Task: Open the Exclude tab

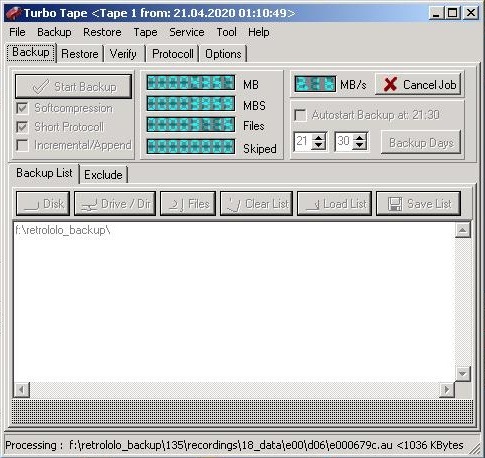Action: coord(103,175)
